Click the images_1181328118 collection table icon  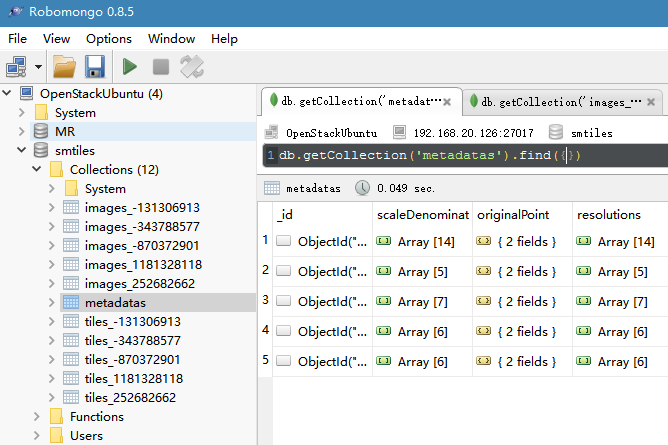tap(71, 264)
